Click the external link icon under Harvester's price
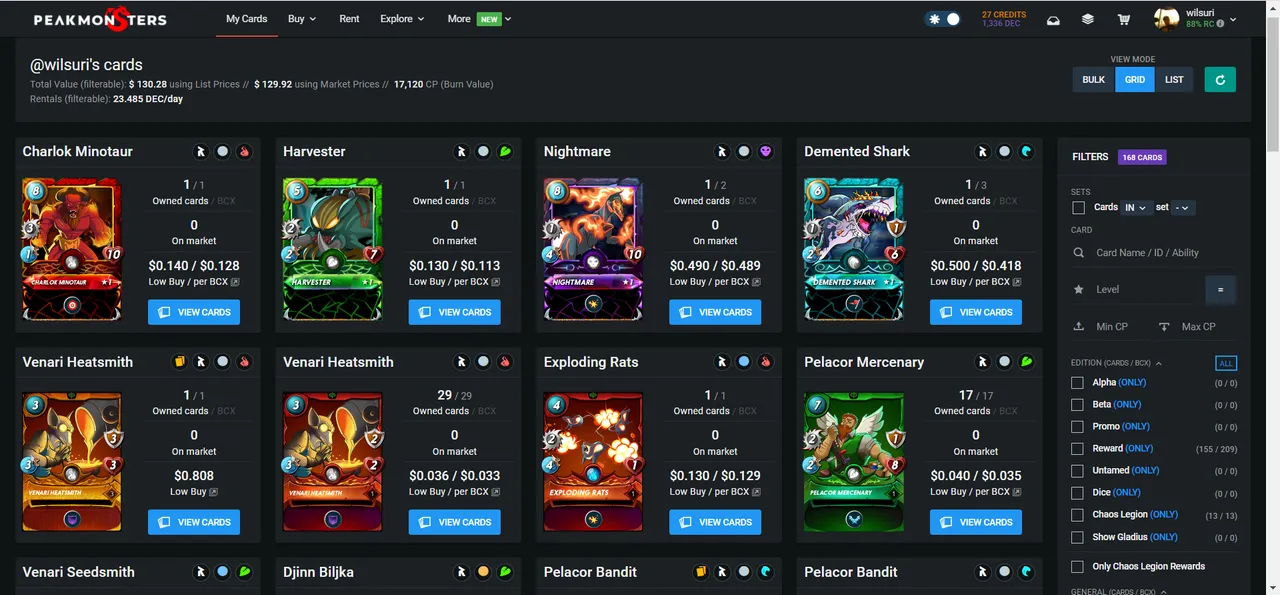This screenshot has height=595, width=1280. [x=496, y=282]
